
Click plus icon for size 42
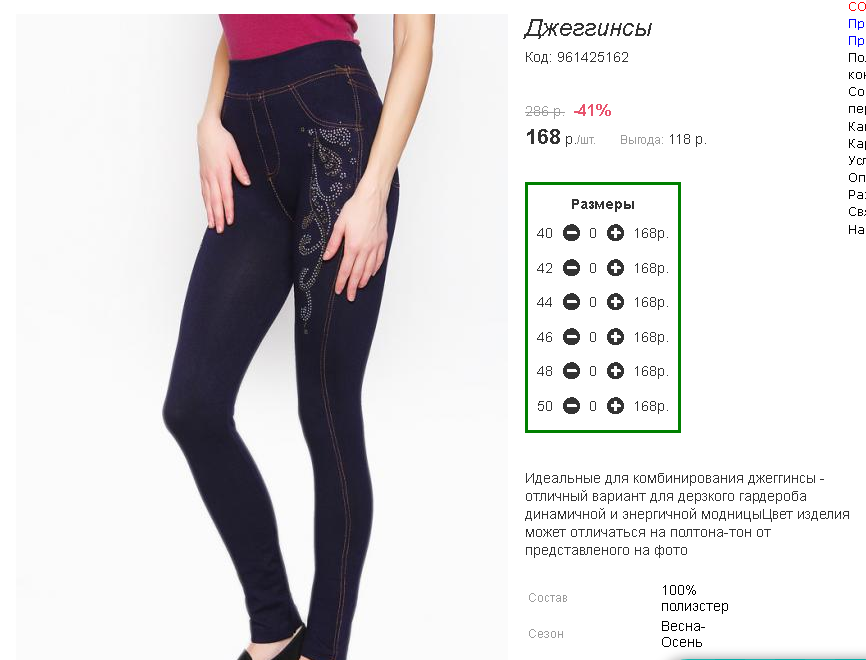[x=615, y=268]
